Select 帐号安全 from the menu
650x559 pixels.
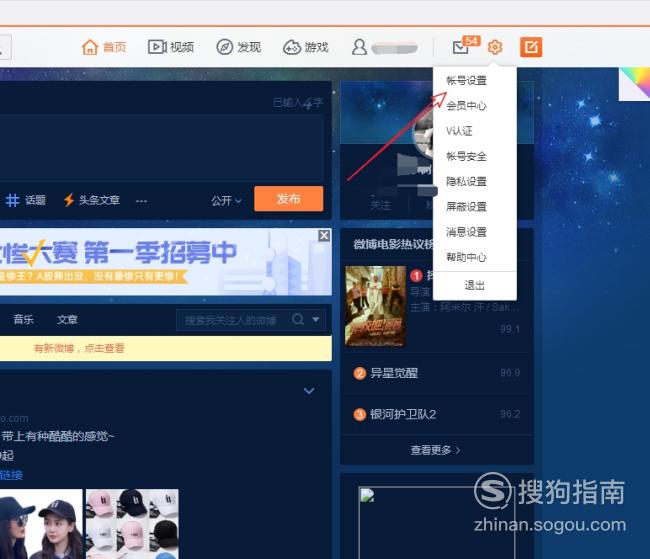(x=466, y=156)
